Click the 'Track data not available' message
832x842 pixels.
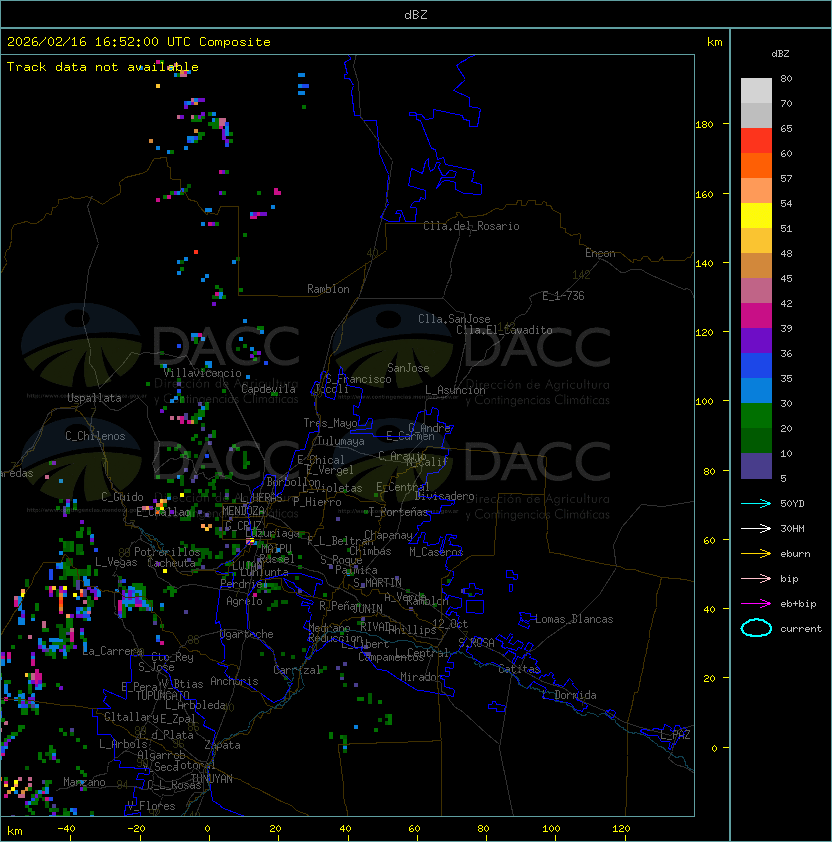[103, 67]
